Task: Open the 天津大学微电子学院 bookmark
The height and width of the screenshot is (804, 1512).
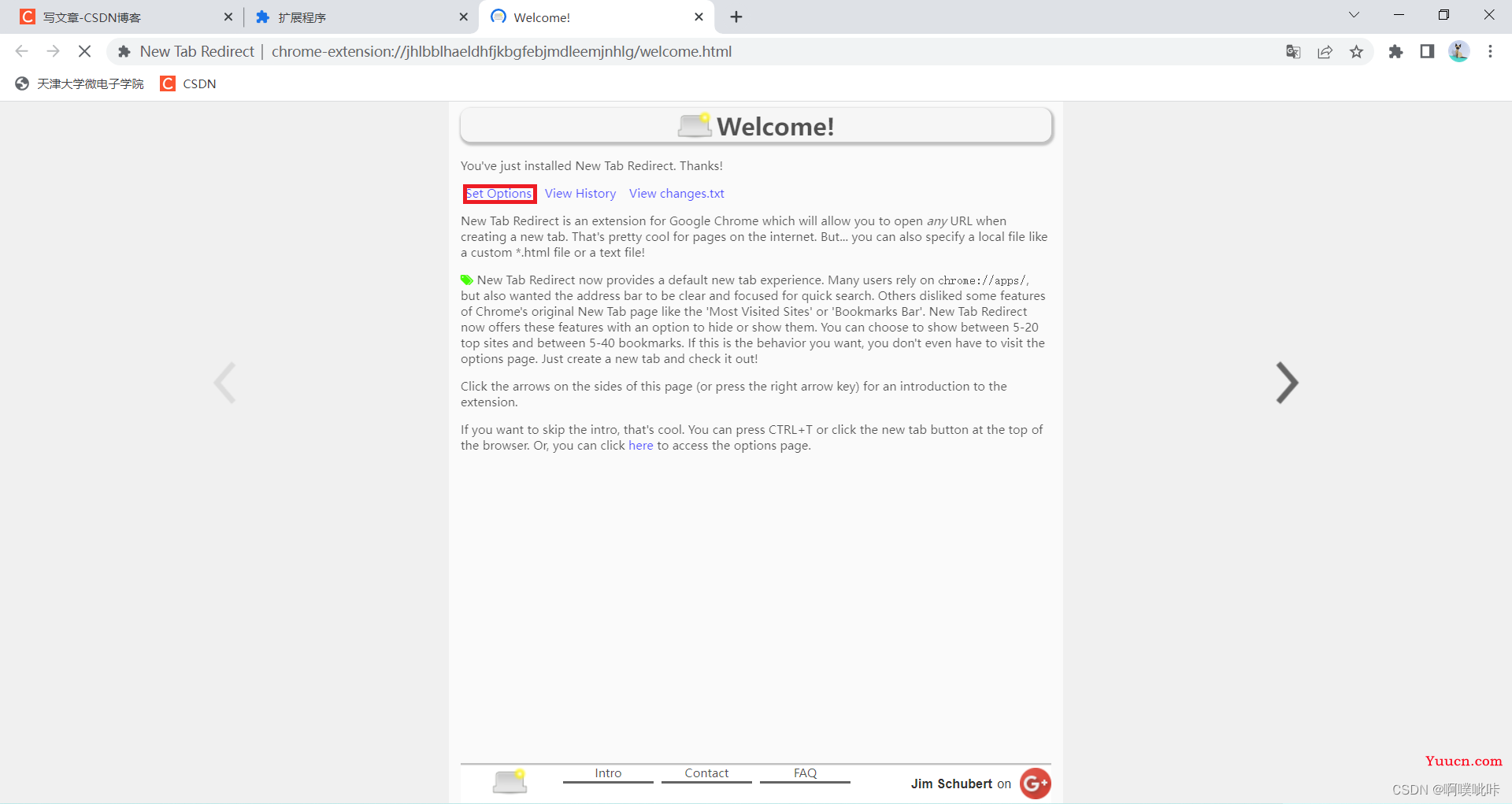Action: coord(80,83)
